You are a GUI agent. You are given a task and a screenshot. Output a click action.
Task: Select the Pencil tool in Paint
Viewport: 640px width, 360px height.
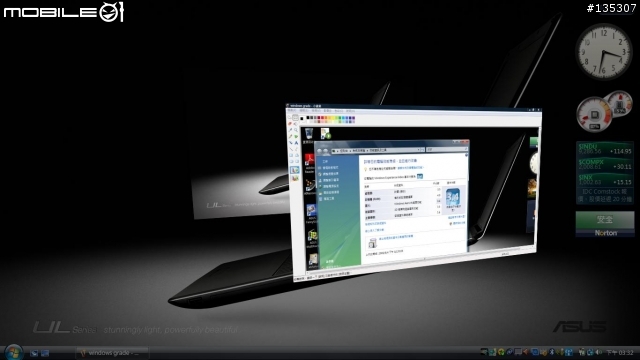[x=290, y=136]
